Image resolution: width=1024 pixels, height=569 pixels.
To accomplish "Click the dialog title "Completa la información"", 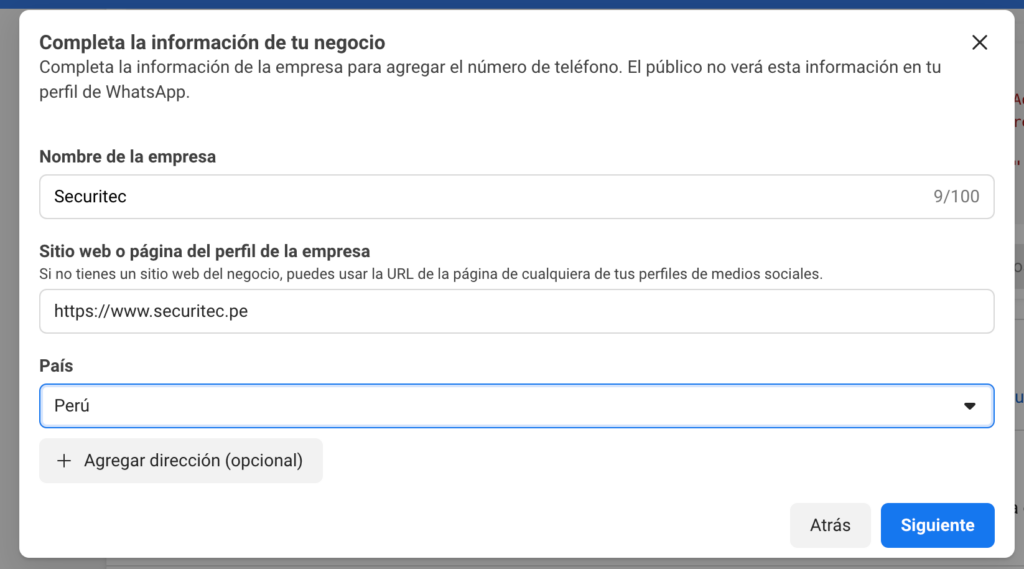I will click(x=211, y=42).
